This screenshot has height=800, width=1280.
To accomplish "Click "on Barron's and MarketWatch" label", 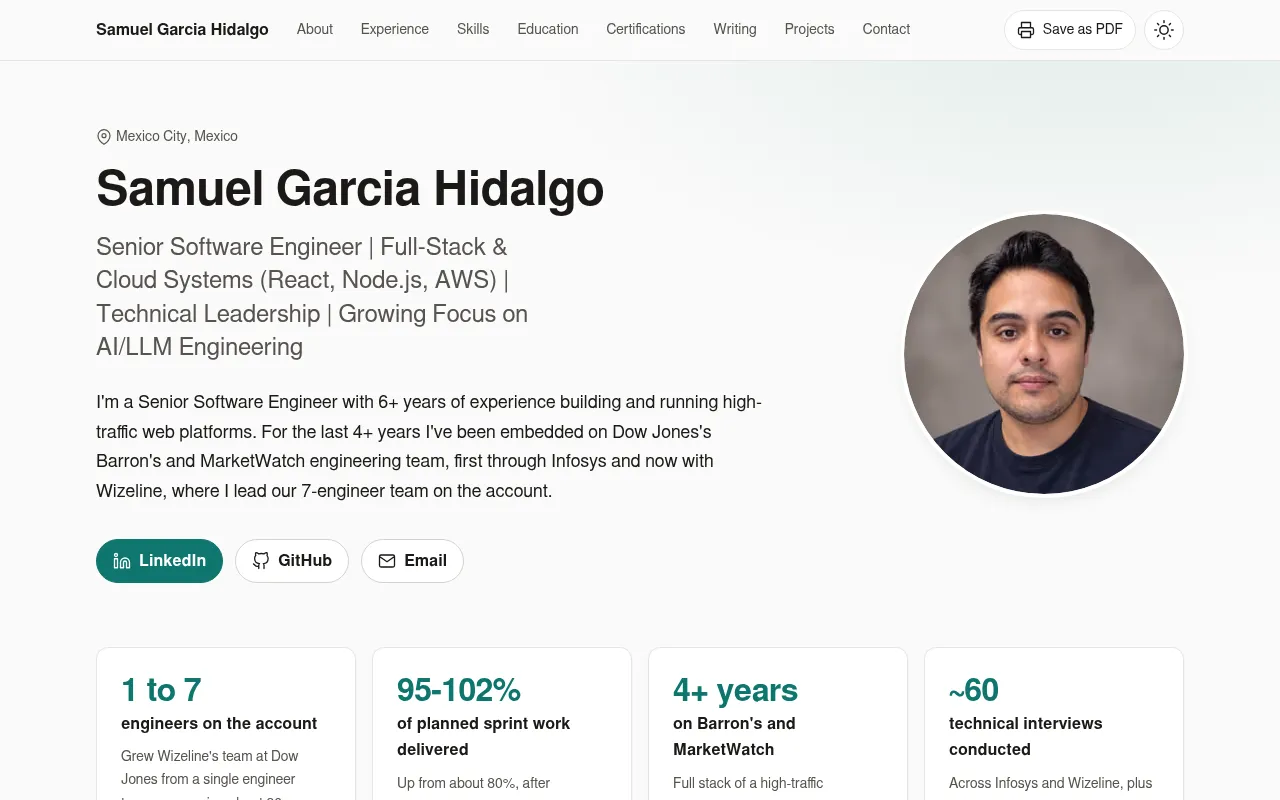I will coord(734,736).
